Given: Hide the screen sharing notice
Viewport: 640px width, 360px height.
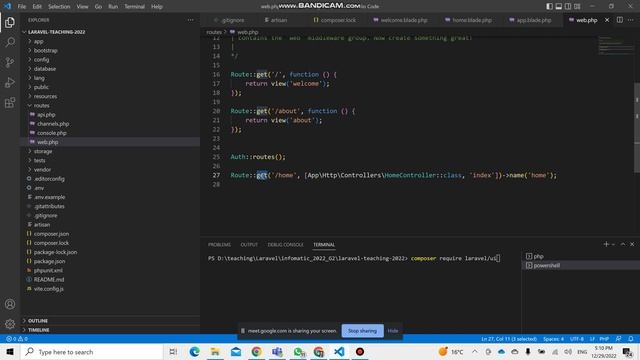Looking at the screenshot, I should click(393, 331).
